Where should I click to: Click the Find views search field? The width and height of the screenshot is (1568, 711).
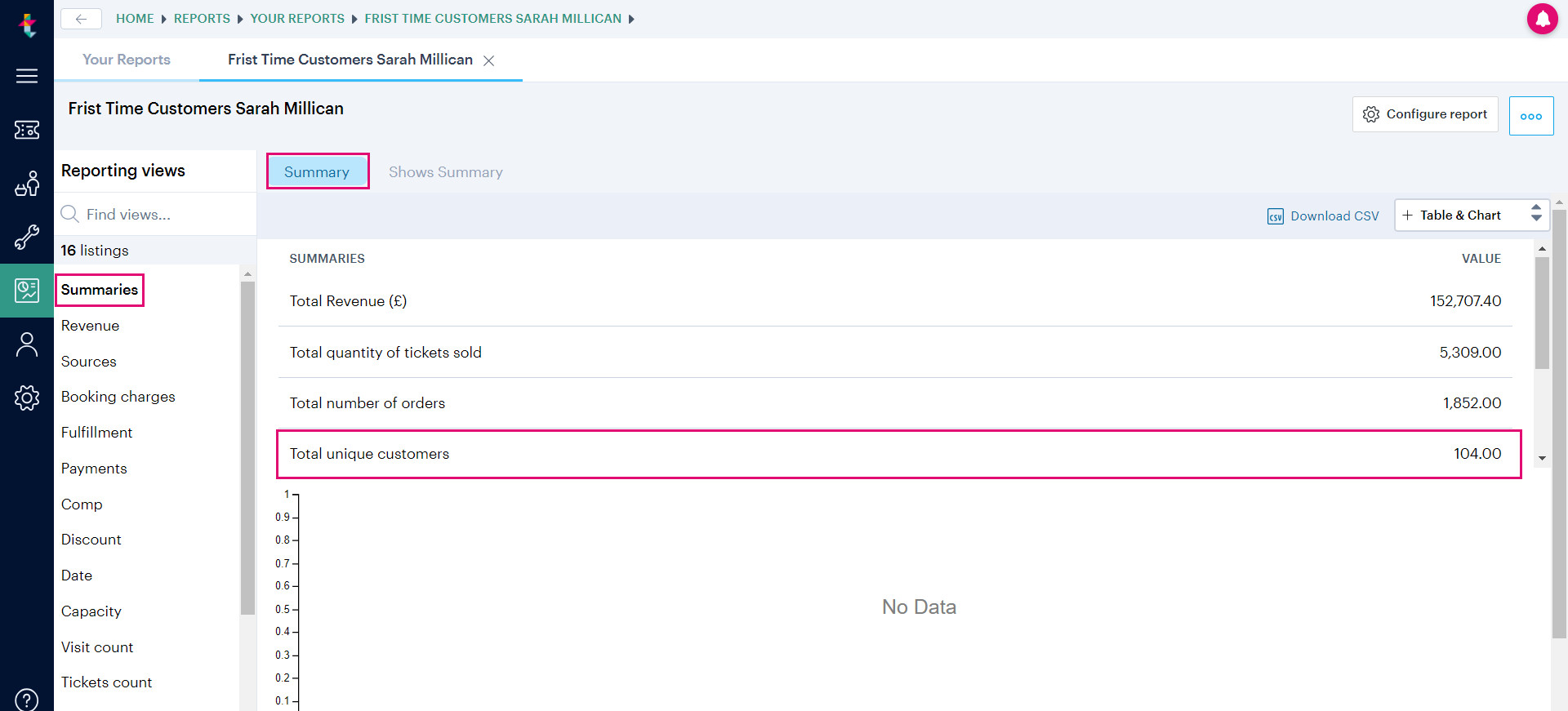155,215
